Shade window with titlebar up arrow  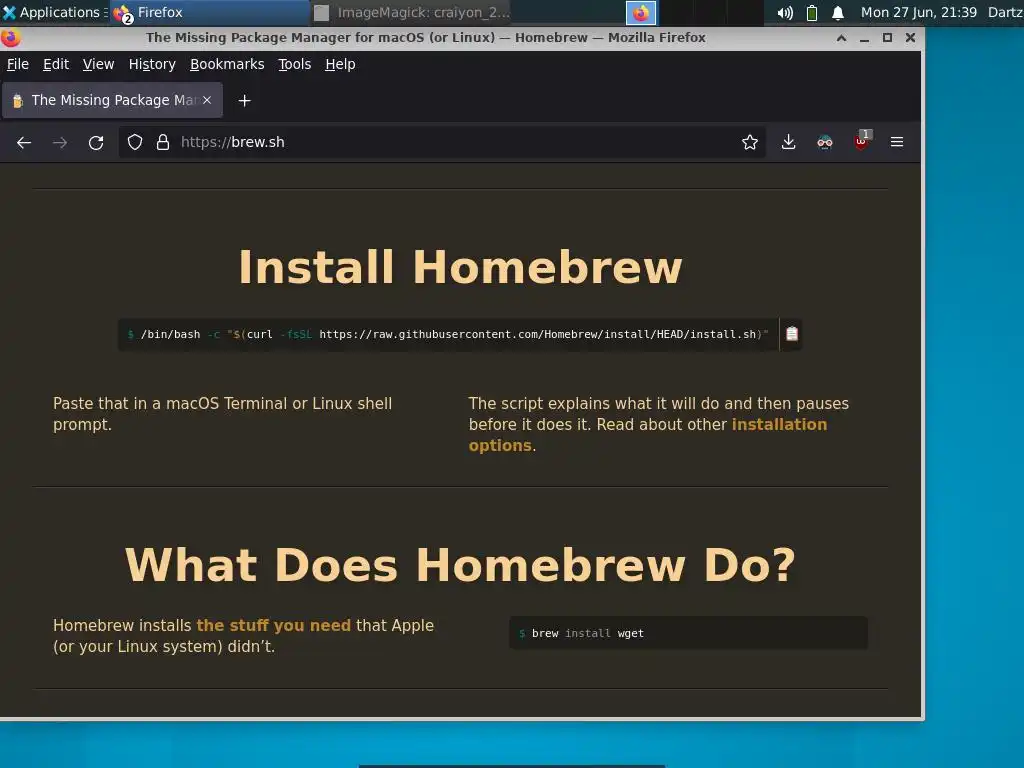point(841,38)
